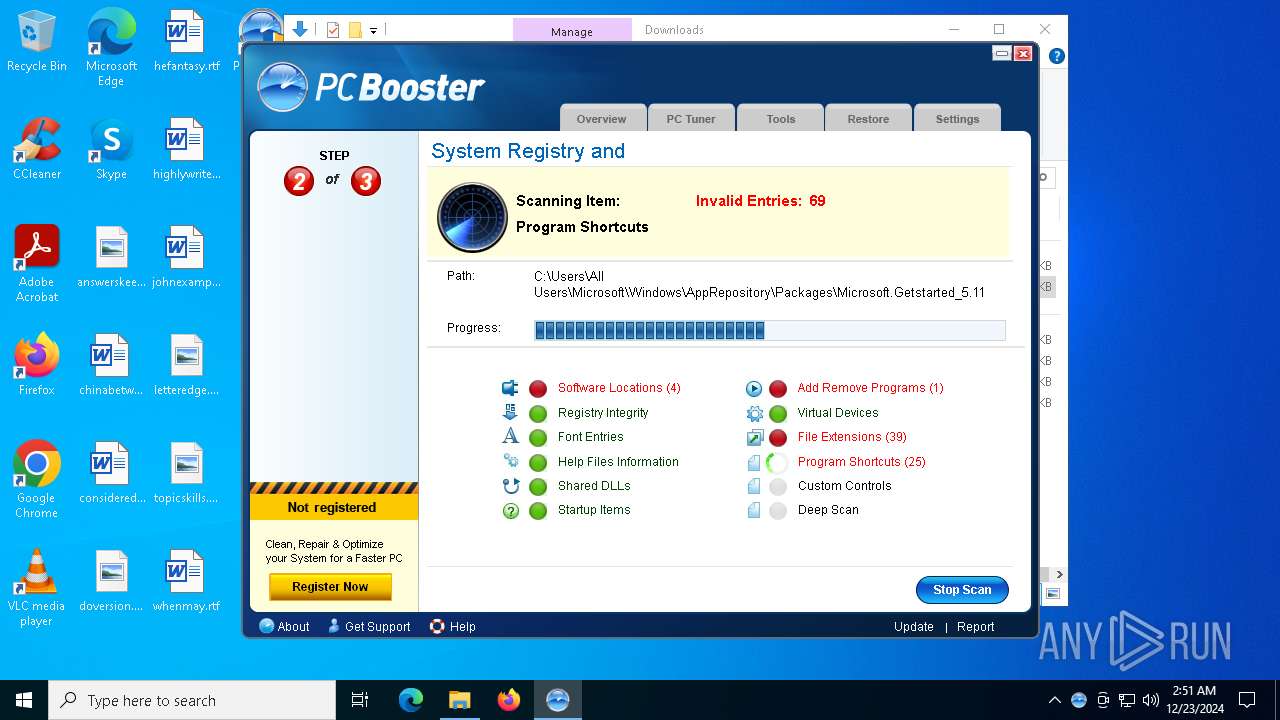Open the Settings tab
The image size is (1280, 720).
point(957,118)
